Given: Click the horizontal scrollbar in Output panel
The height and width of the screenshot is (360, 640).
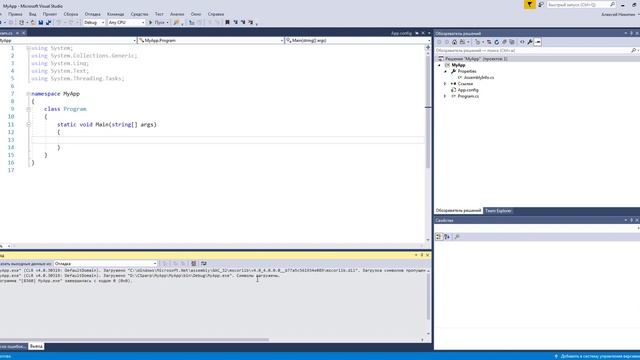Looking at the screenshot, I should tap(134, 340).
